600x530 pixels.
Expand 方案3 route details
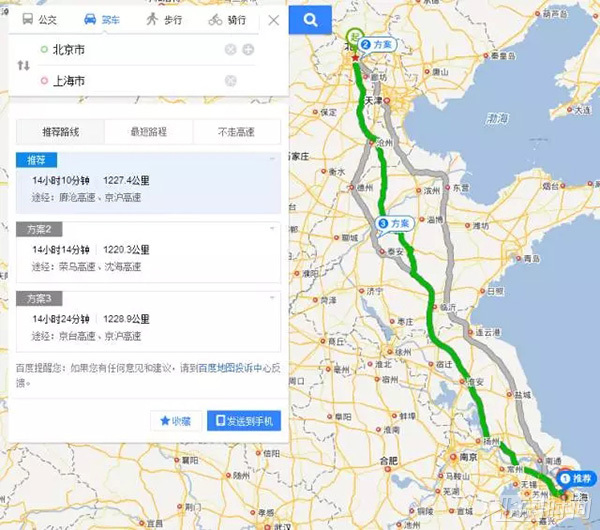pyautogui.click(x=272, y=297)
